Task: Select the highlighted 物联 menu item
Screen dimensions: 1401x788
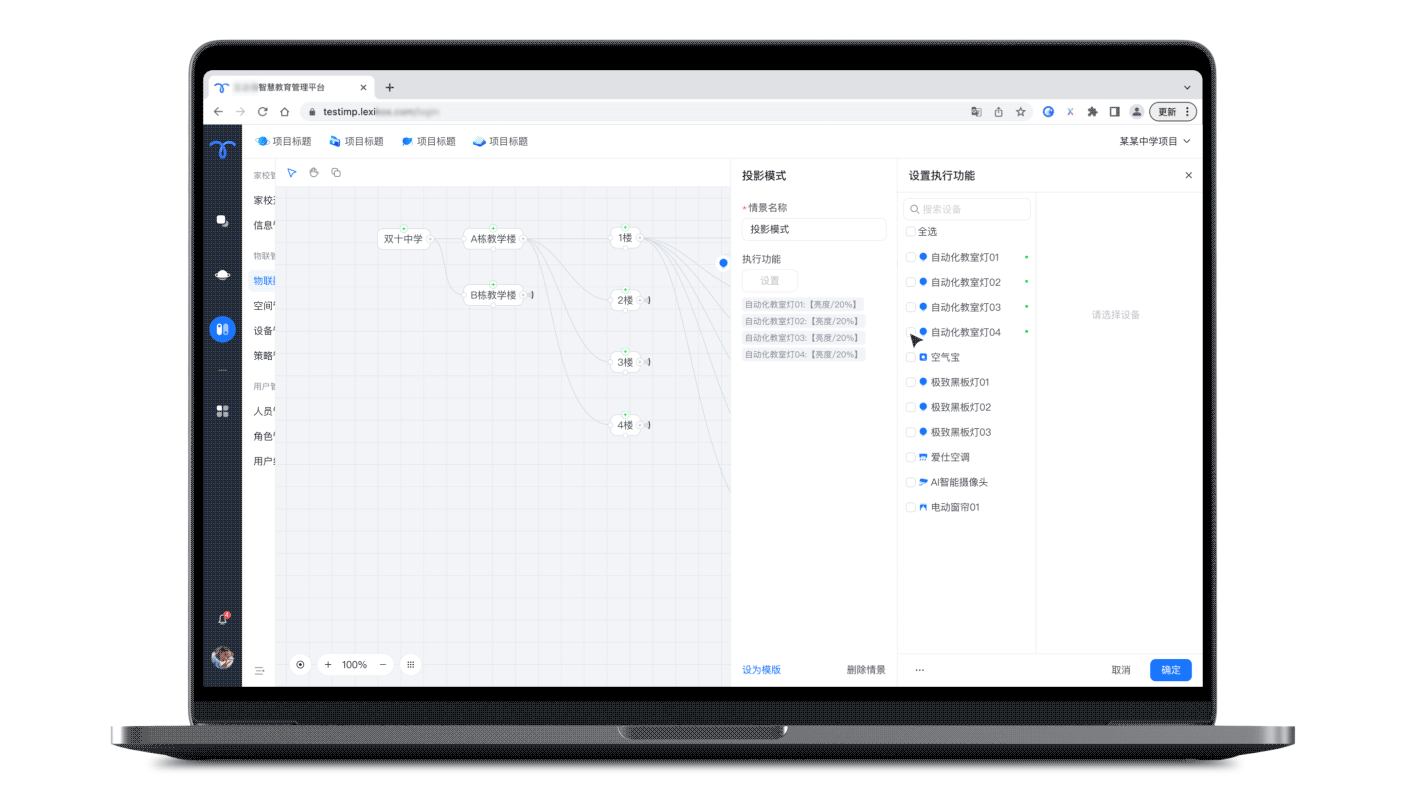Action: coord(262,281)
